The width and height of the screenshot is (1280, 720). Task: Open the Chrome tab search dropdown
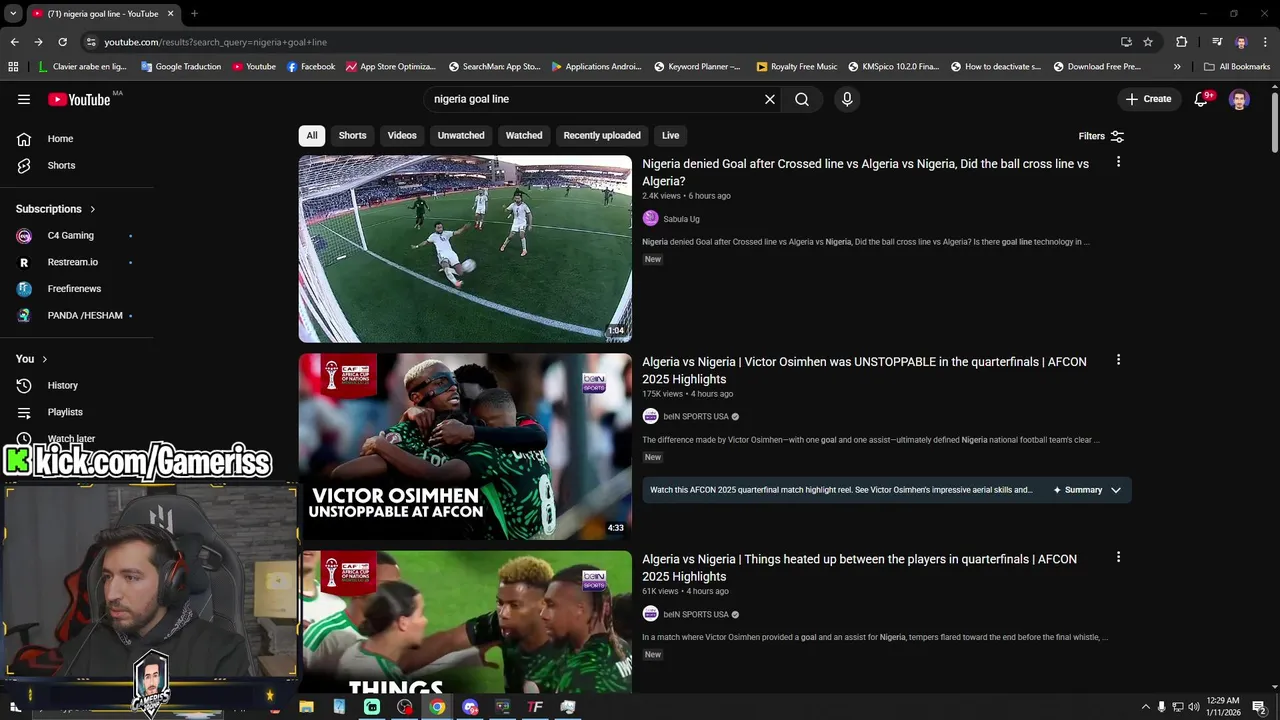(13, 14)
